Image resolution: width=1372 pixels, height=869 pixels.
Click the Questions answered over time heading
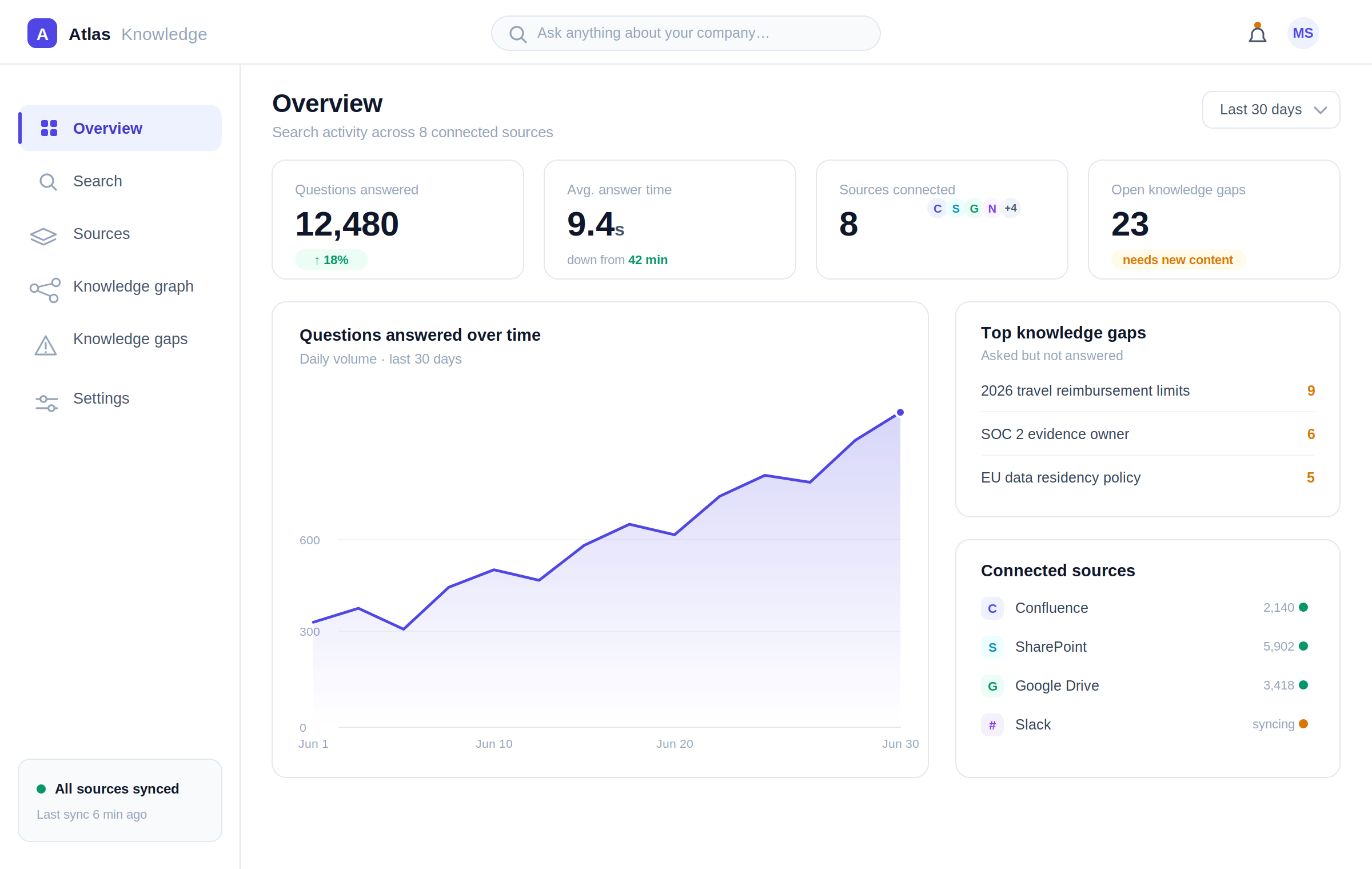click(420, 335)
